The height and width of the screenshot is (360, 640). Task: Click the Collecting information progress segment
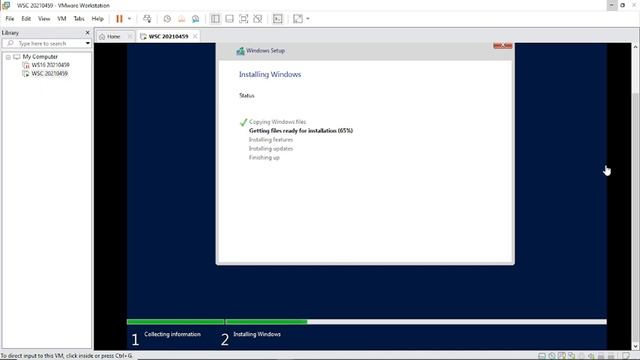[x=176, y=322]
